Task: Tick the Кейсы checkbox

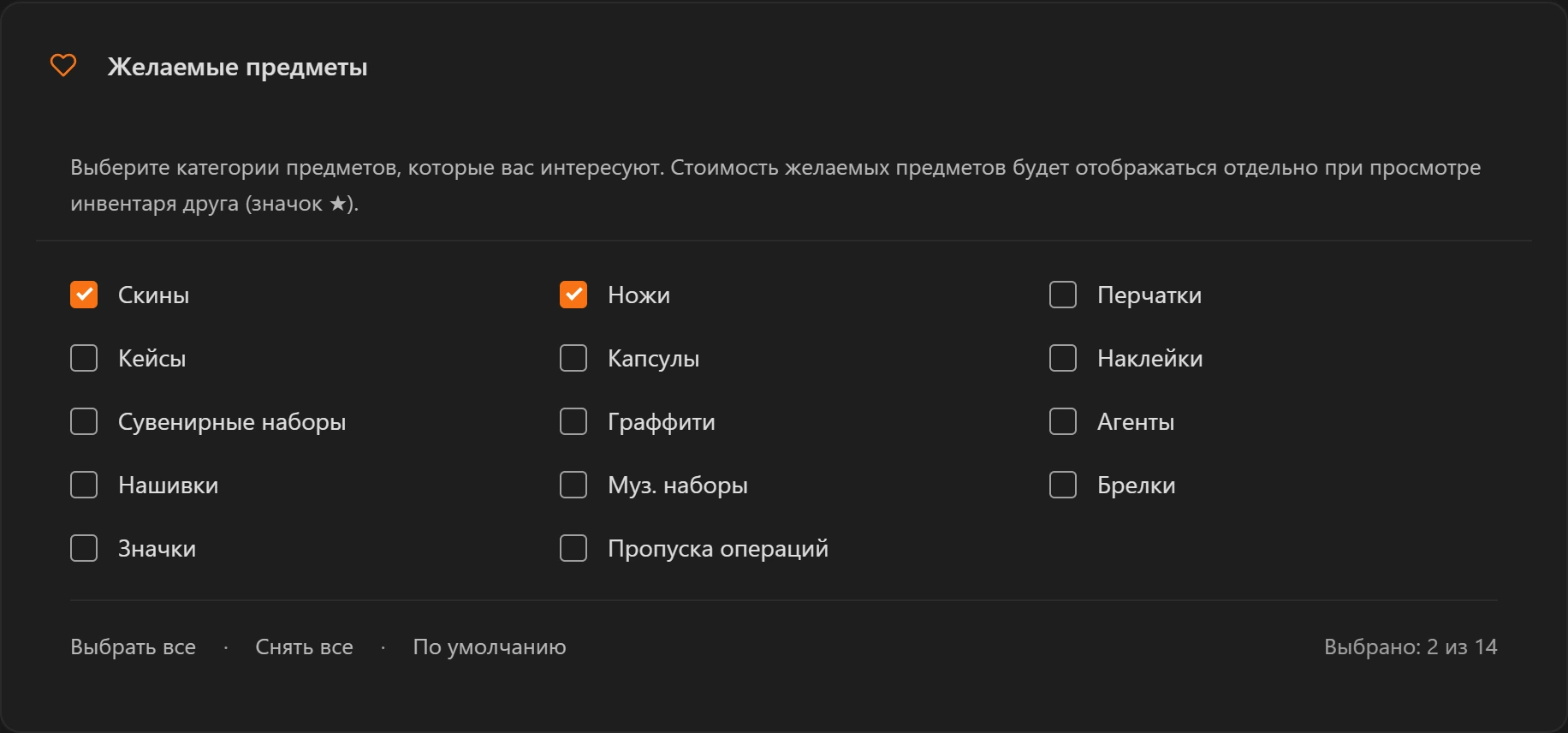Action: tap(84, 358)
